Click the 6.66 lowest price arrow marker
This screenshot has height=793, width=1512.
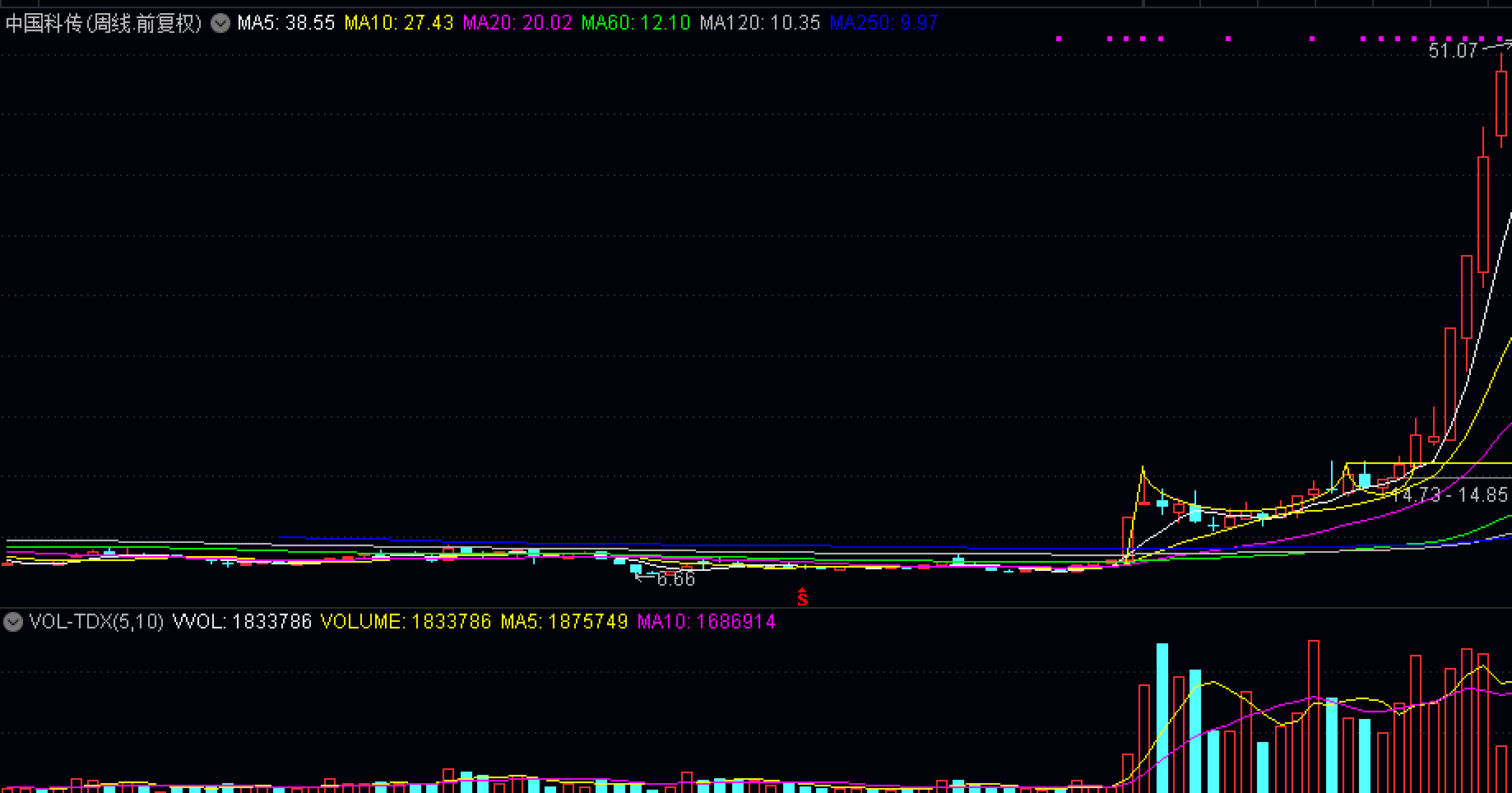click(x=666, y=579)
